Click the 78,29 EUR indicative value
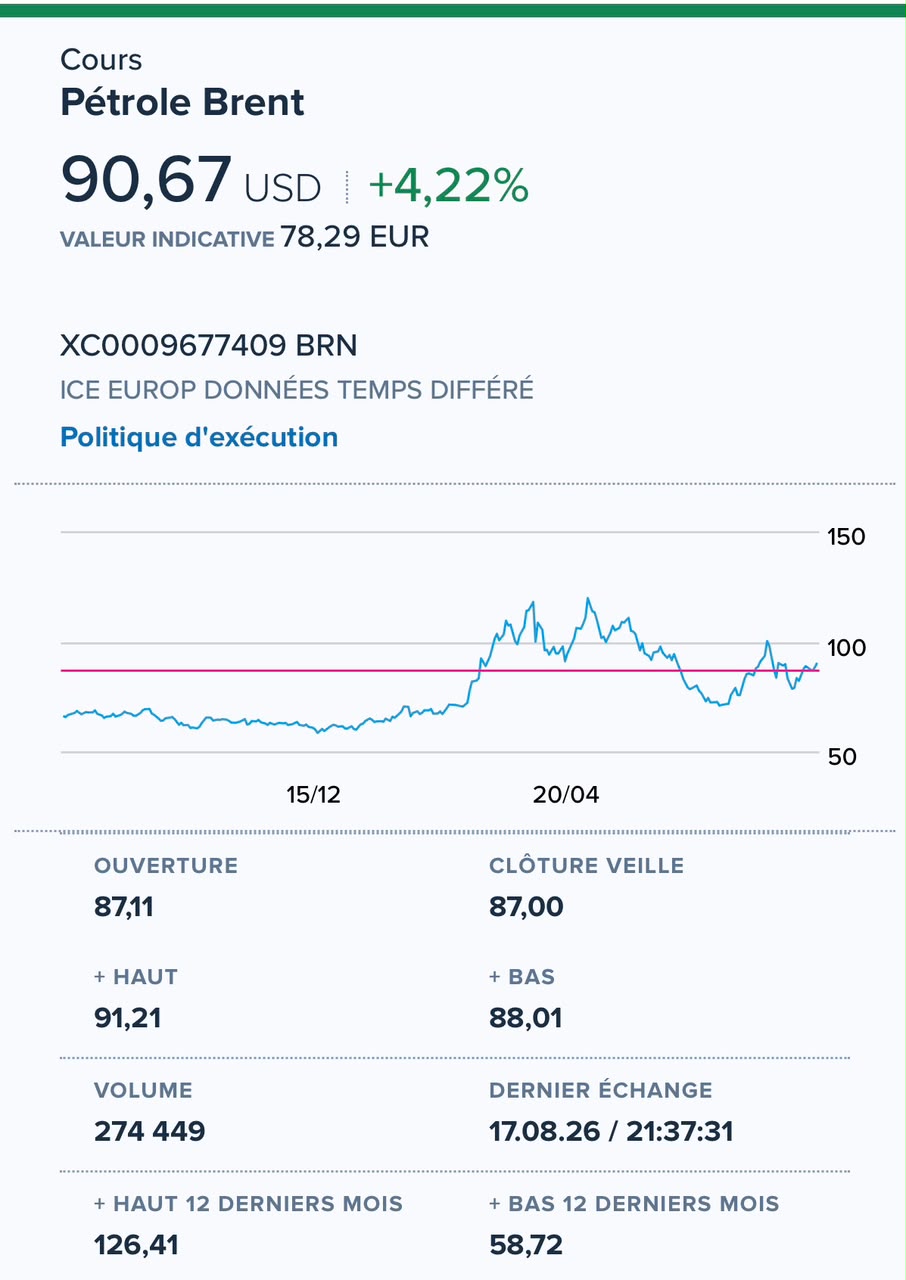The image size is (906, 1280). [x=355, y=238]
